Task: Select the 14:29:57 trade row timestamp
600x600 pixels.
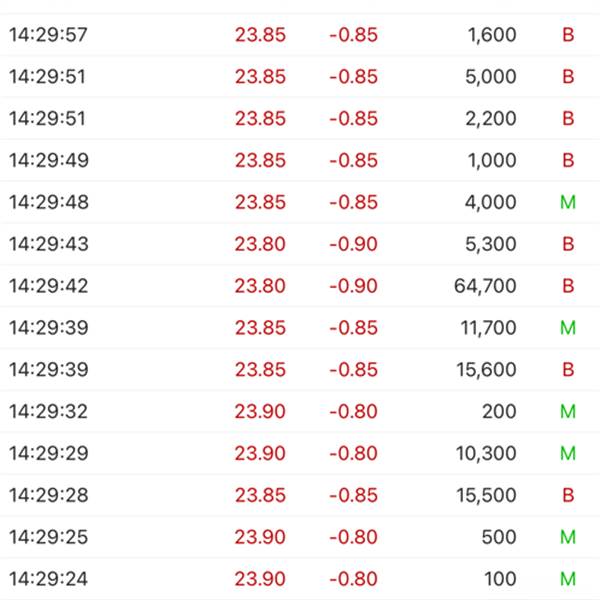Action: [x=48, y=35]
